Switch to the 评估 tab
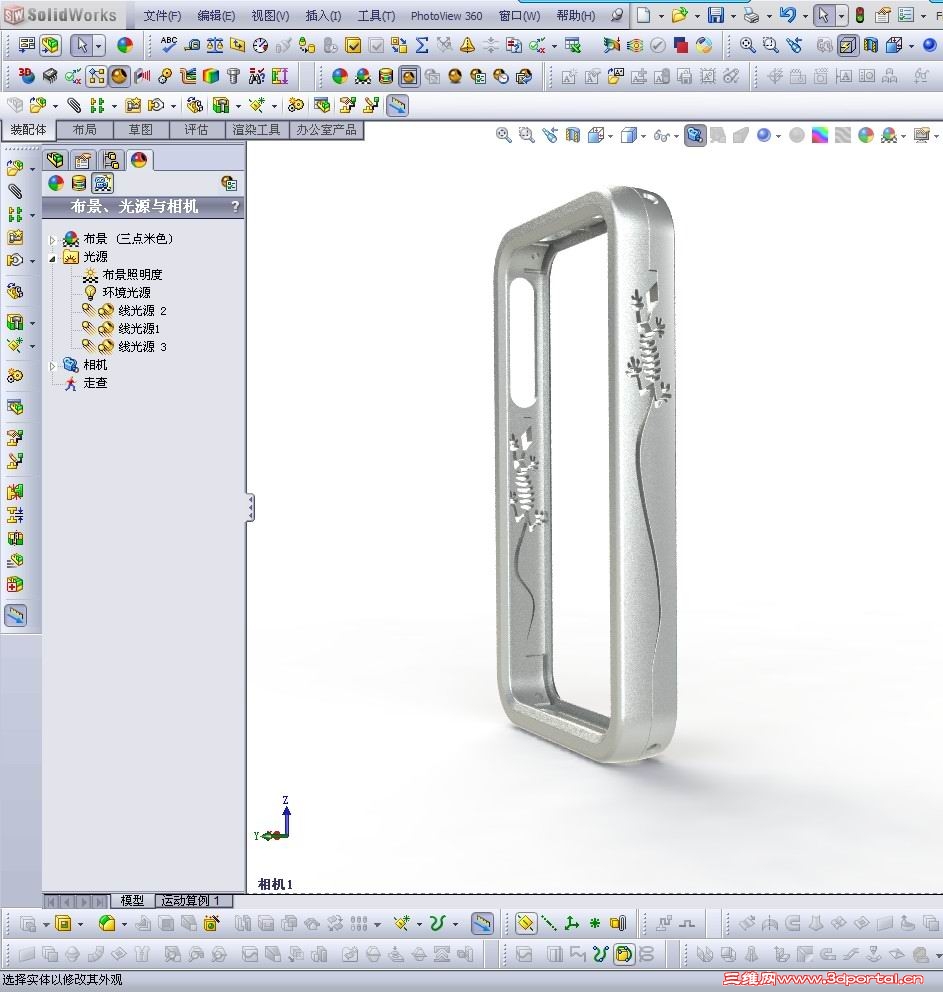 [x=196, y=130]
